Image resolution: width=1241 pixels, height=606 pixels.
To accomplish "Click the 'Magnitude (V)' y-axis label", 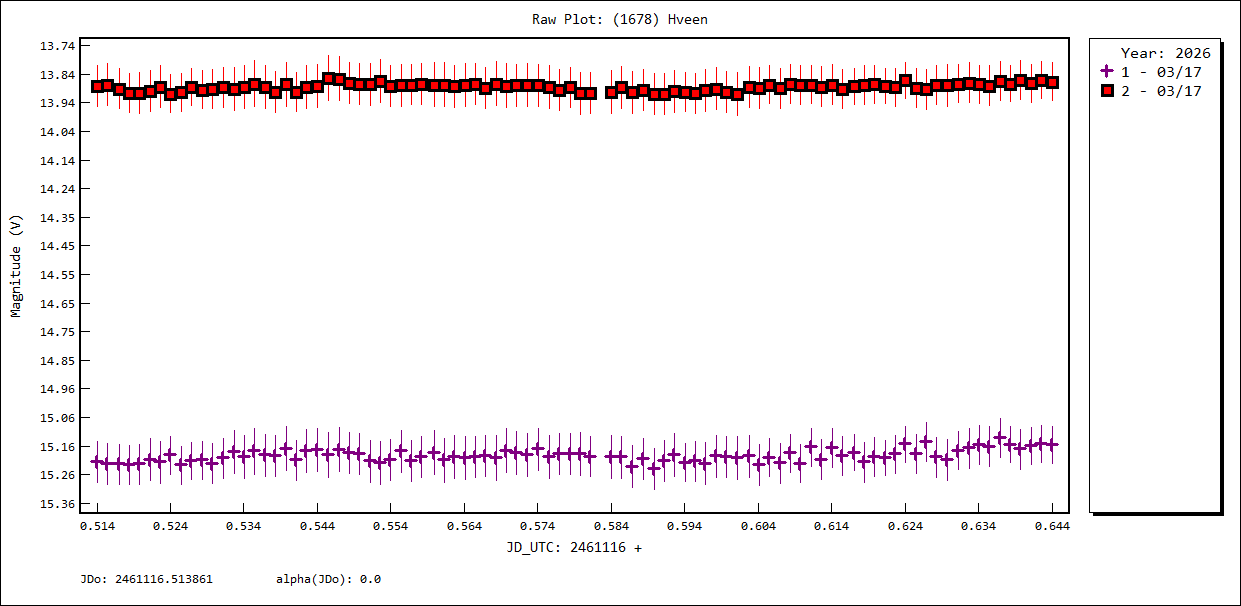I will pyautogui.click(x=16, y=266).
